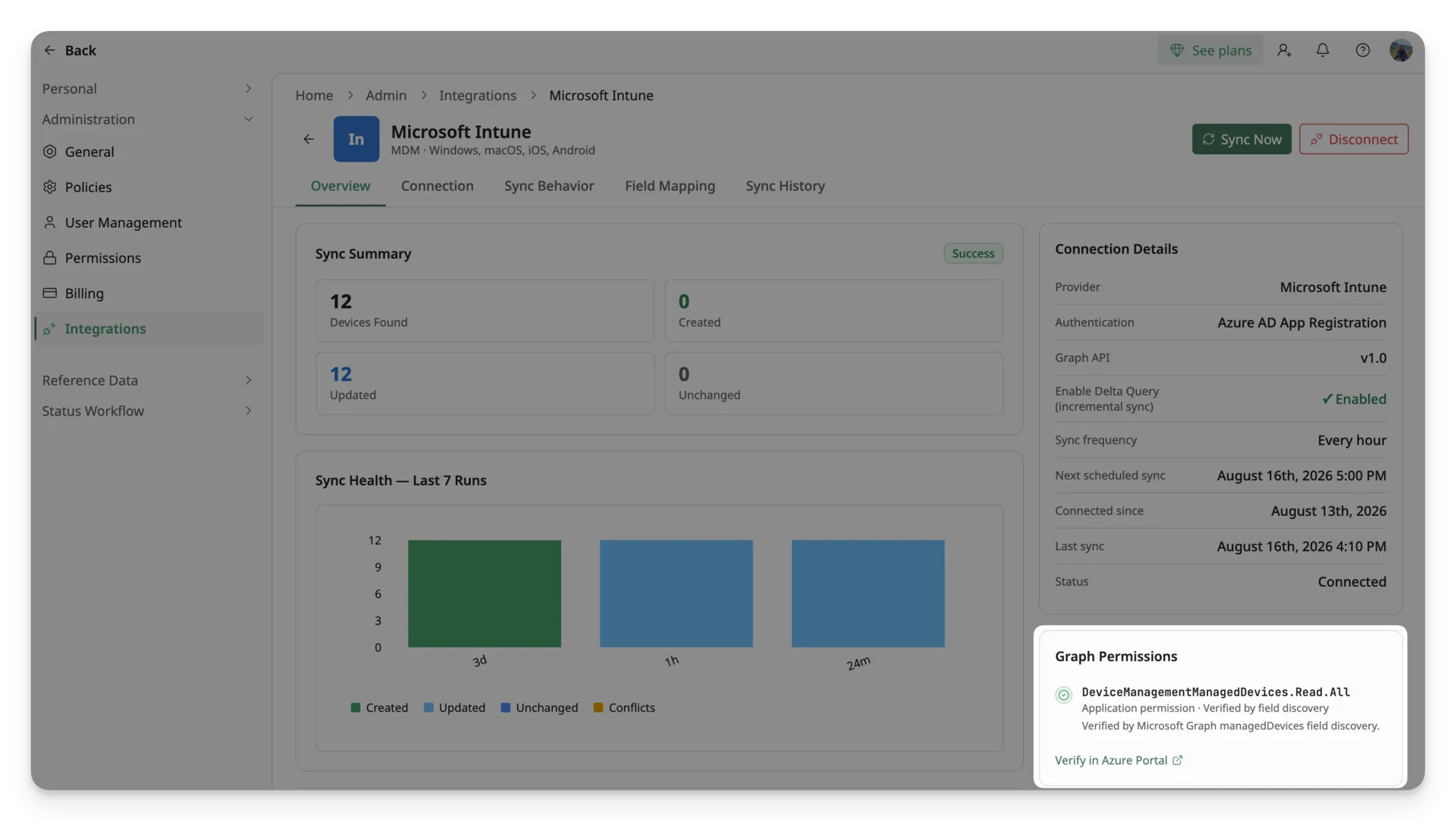
Task: Go to Integrations breadcrumb
Action: [478, 96]
